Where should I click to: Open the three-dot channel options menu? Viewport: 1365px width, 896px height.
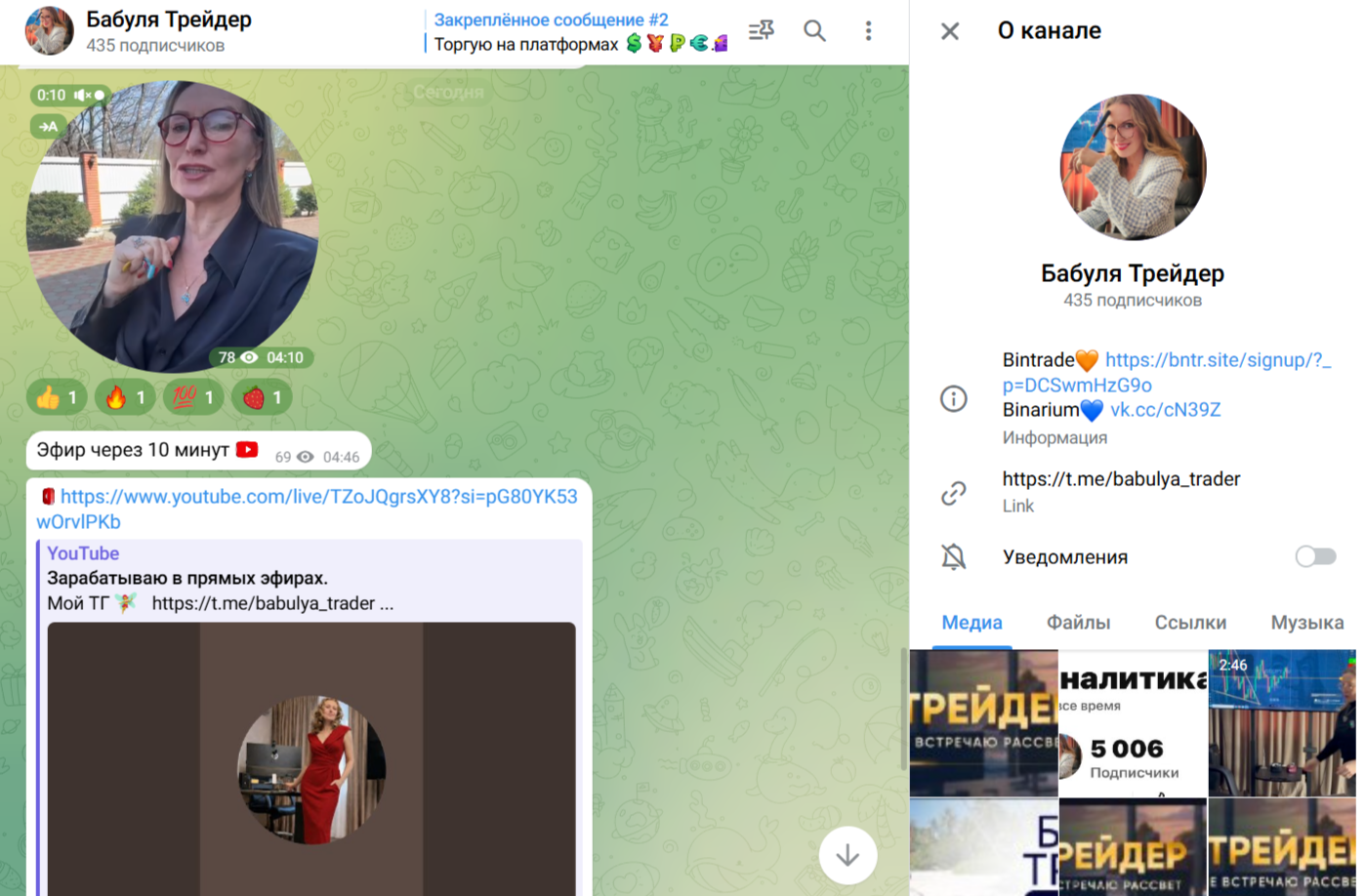pos(868,31)
